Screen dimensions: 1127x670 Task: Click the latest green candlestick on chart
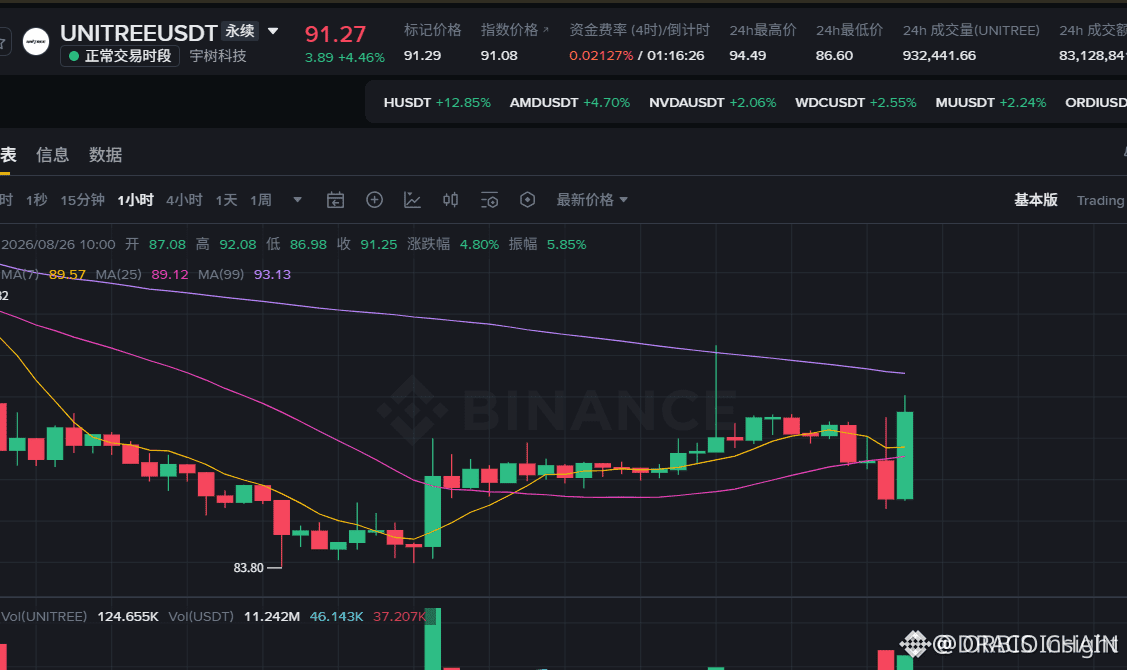click(x=905, y=455)
